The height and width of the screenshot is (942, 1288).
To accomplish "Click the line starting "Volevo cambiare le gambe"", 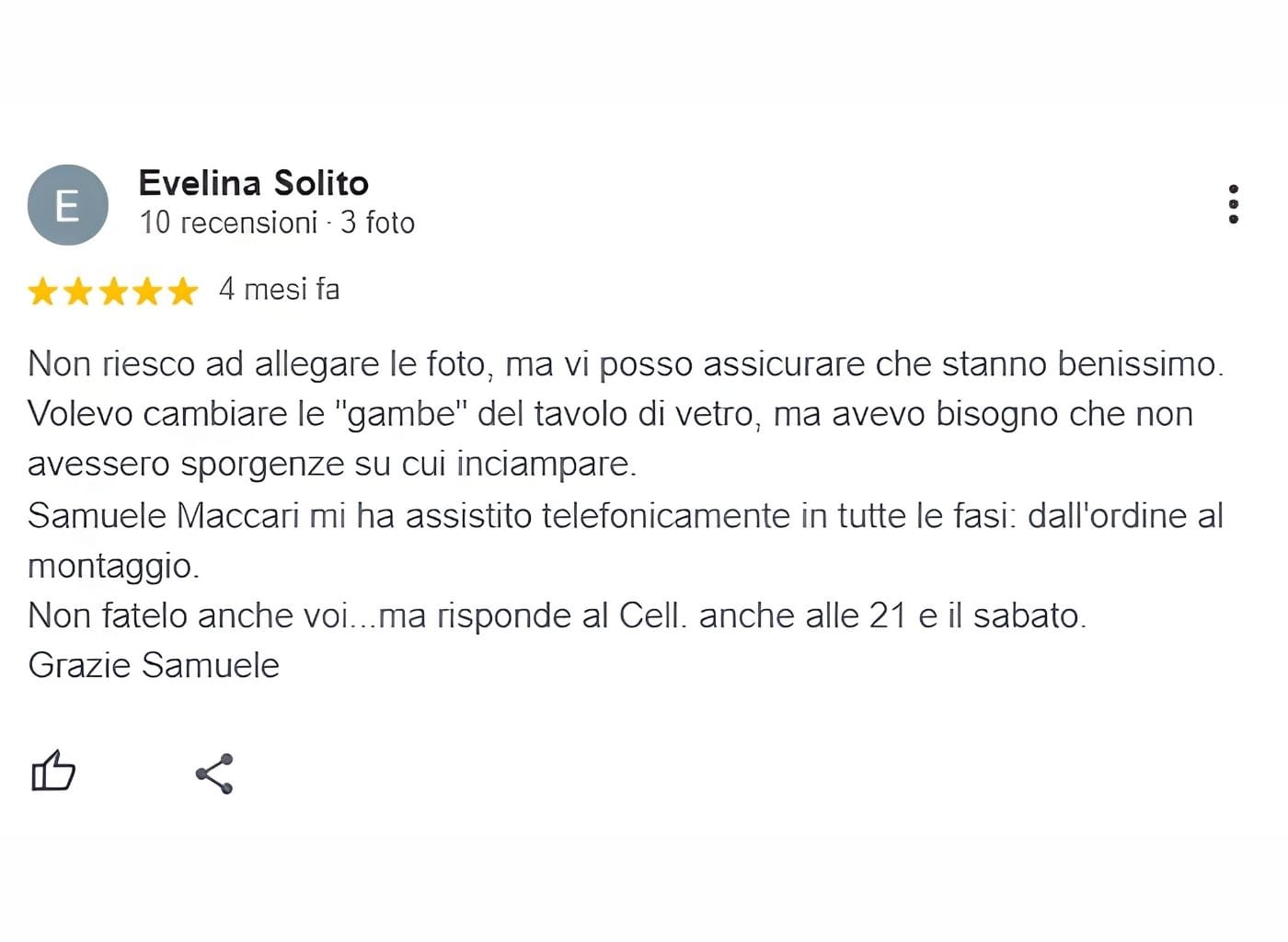I will point(609,414).
